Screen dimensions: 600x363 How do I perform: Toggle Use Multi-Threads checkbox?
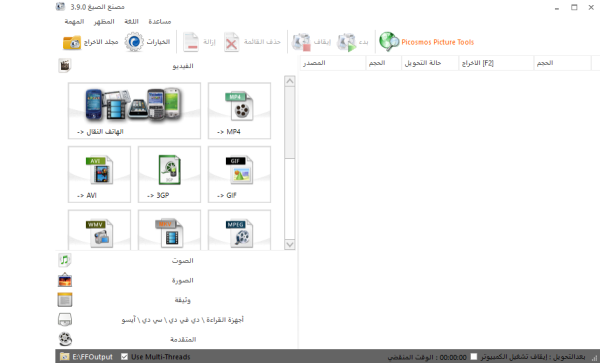124,356
